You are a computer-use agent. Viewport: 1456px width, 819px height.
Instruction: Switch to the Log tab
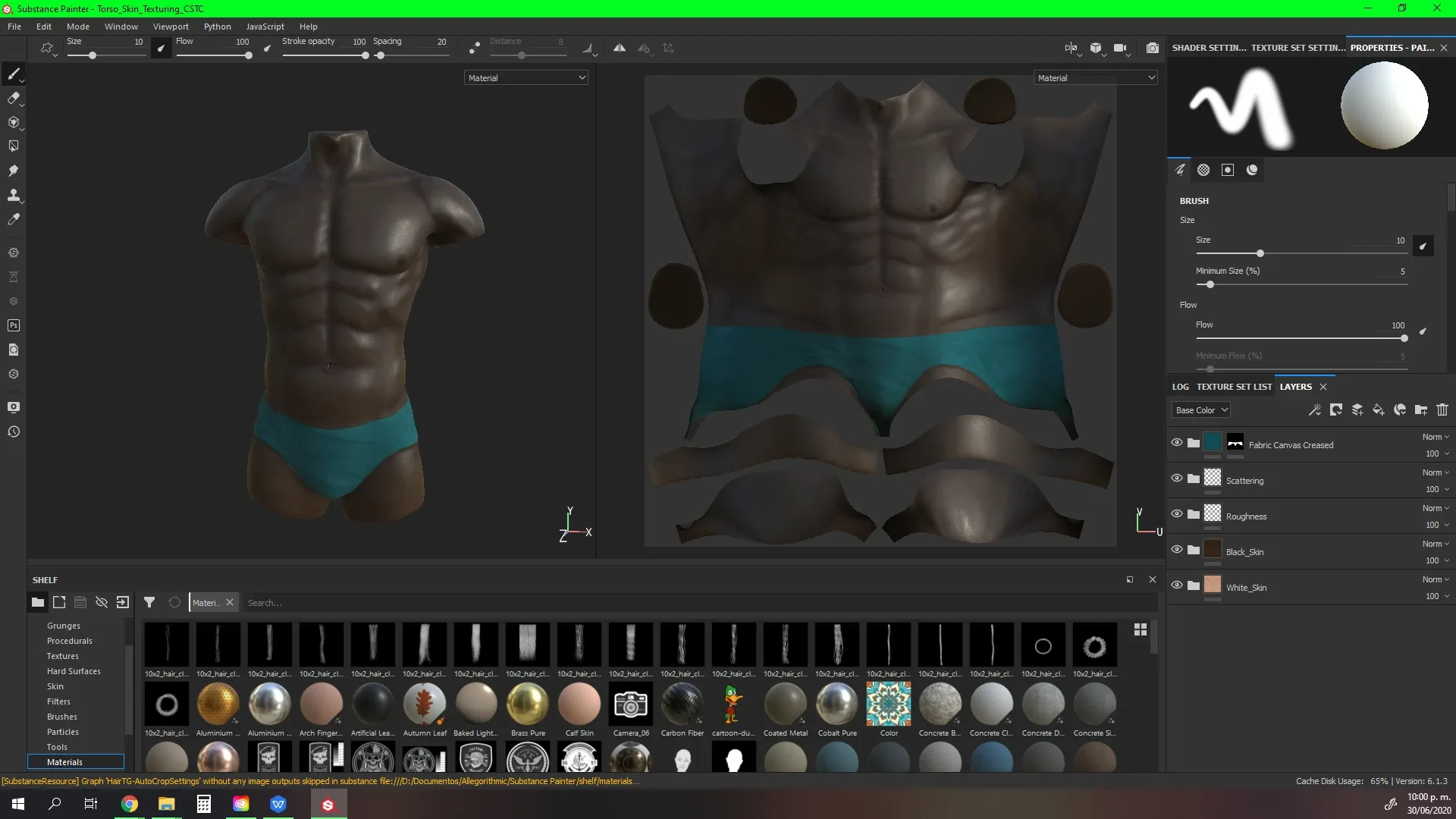click(1180, 387)
